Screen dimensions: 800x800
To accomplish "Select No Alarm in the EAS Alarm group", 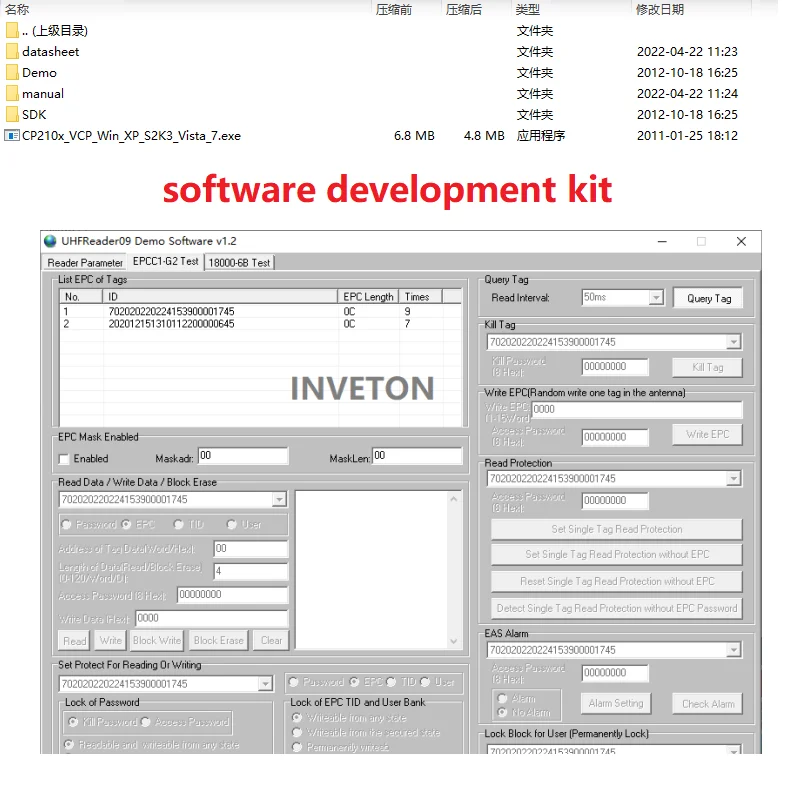I will (x=502, y=712).
